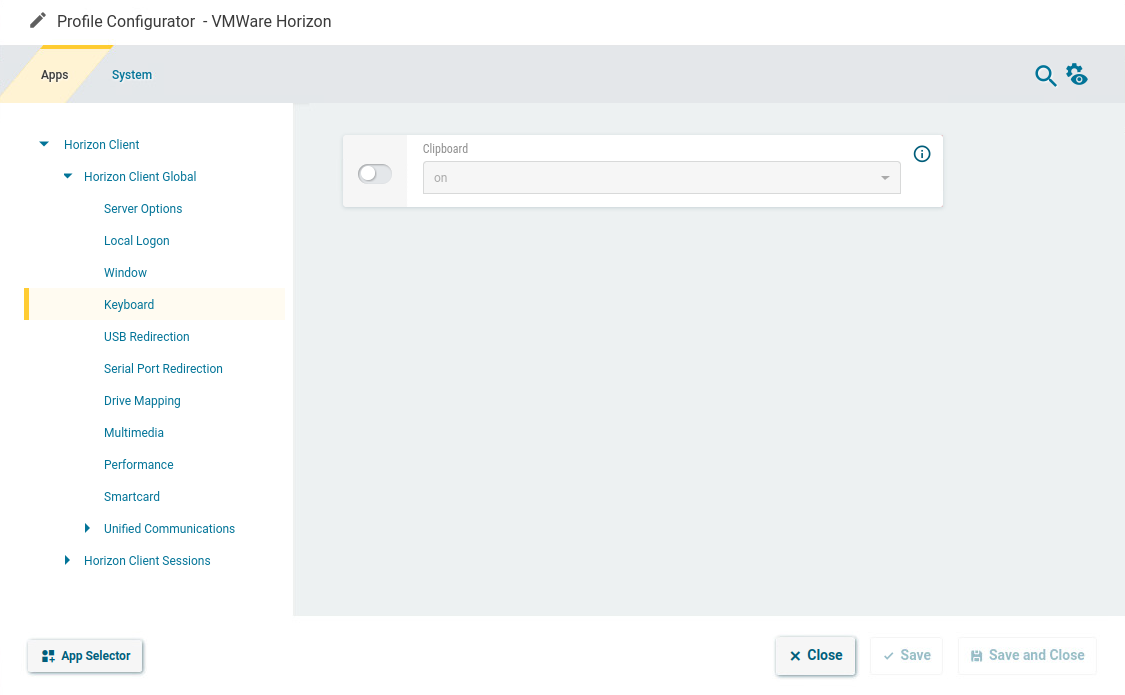Click the Close button
The width and height of the screenshot is (1125, 695).
(815, 655)
